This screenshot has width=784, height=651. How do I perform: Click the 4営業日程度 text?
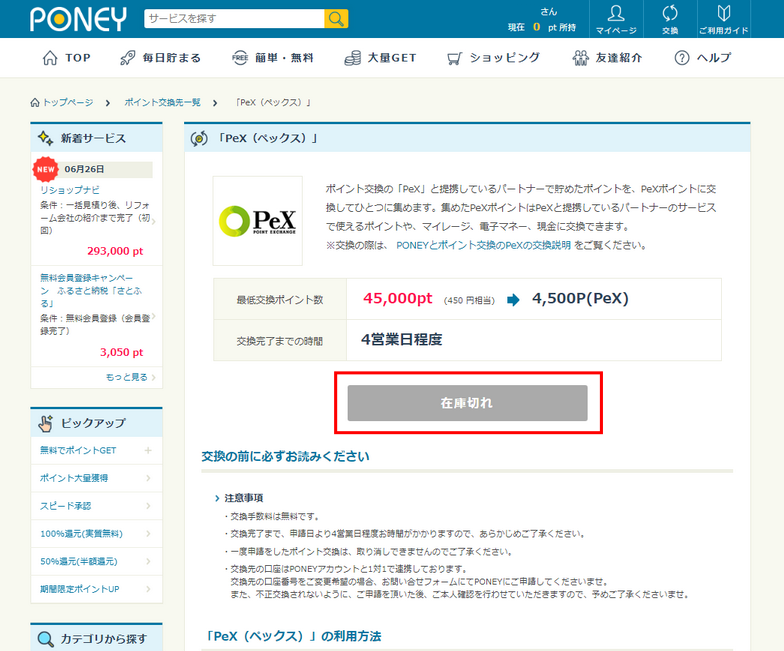click(402, 340)
